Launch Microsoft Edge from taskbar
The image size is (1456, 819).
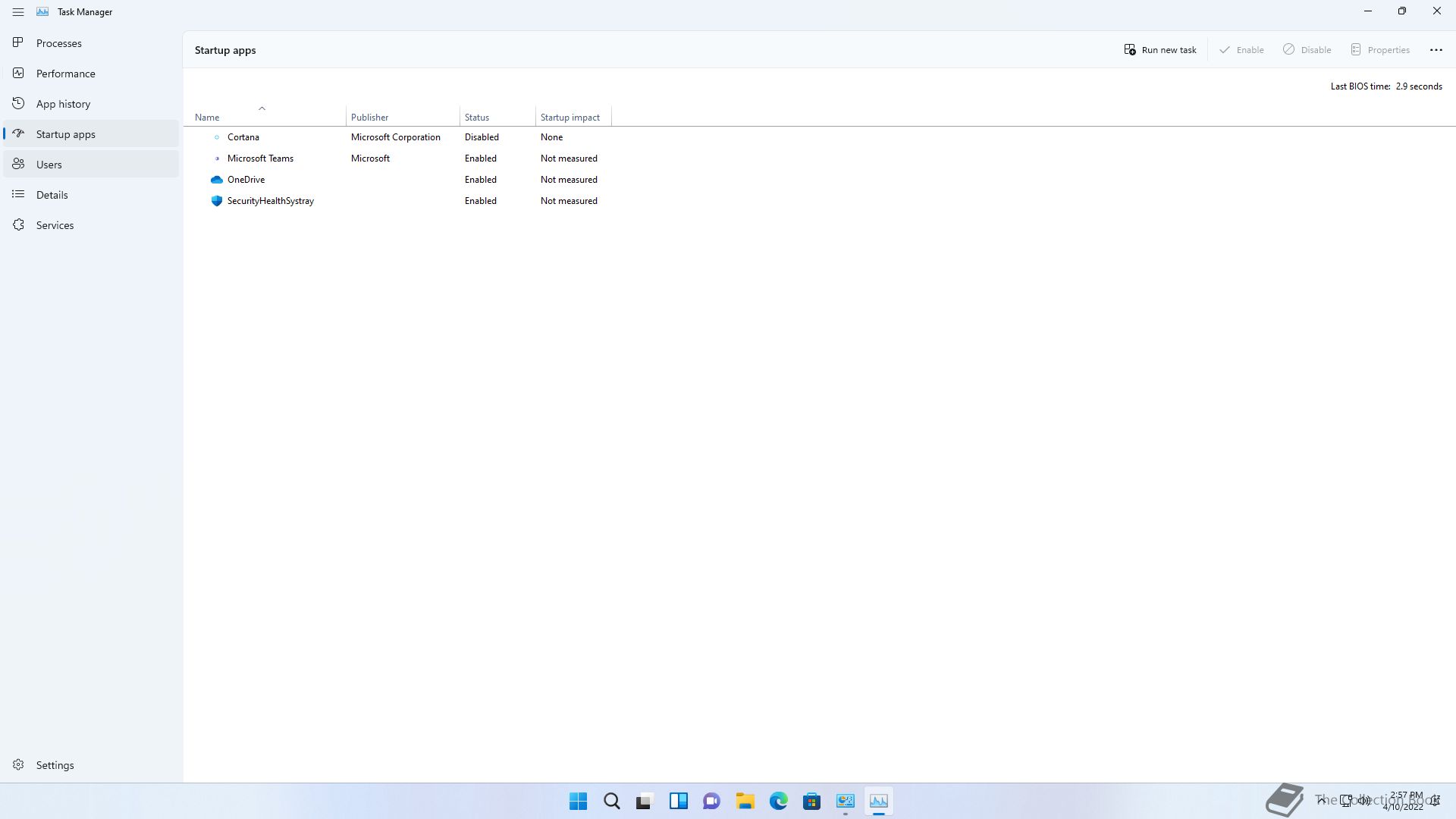click(778, 801)
